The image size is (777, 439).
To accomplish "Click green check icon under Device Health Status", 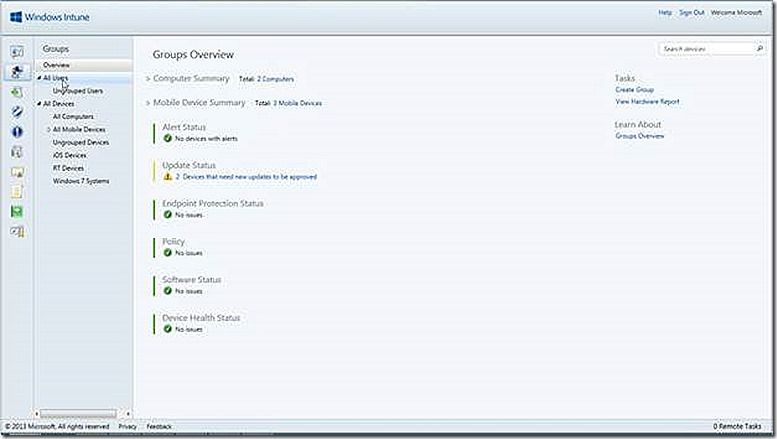I will [x=167, y=329].
